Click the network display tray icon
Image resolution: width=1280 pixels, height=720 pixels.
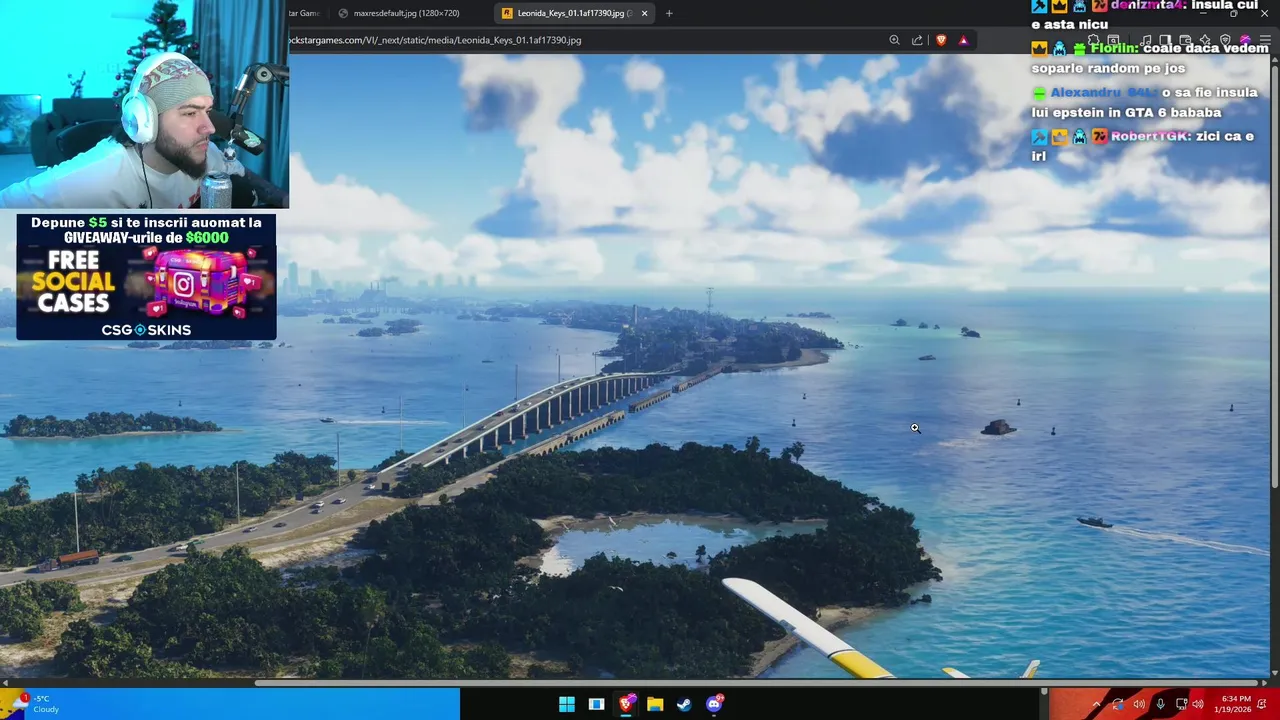1181,704
